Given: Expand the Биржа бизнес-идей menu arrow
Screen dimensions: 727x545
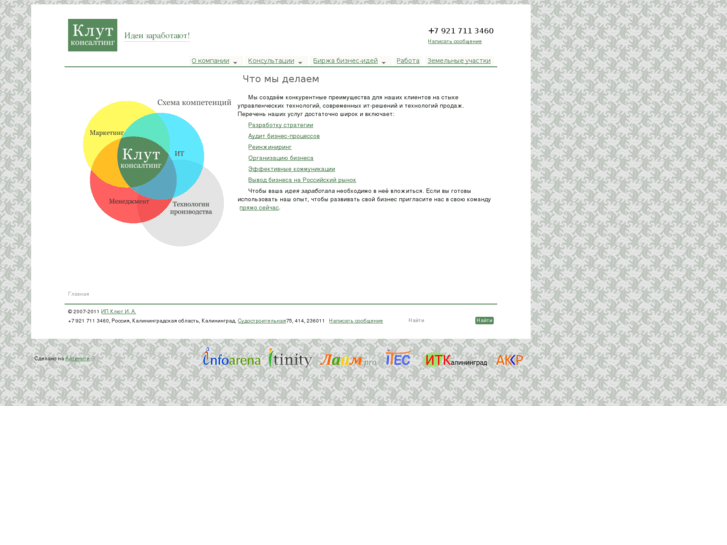Looking at the screenshot, I should pos(383,62).
